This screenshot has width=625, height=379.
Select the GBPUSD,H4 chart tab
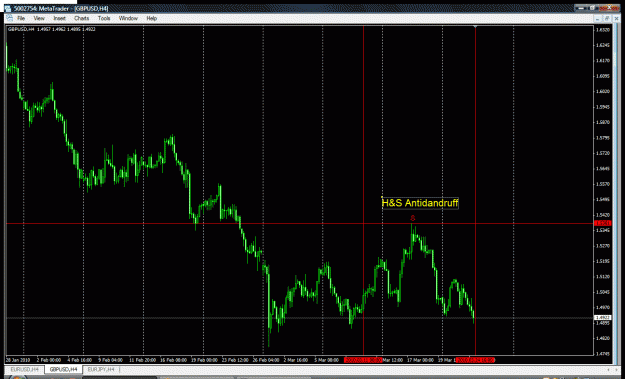(x=63, y=369)
